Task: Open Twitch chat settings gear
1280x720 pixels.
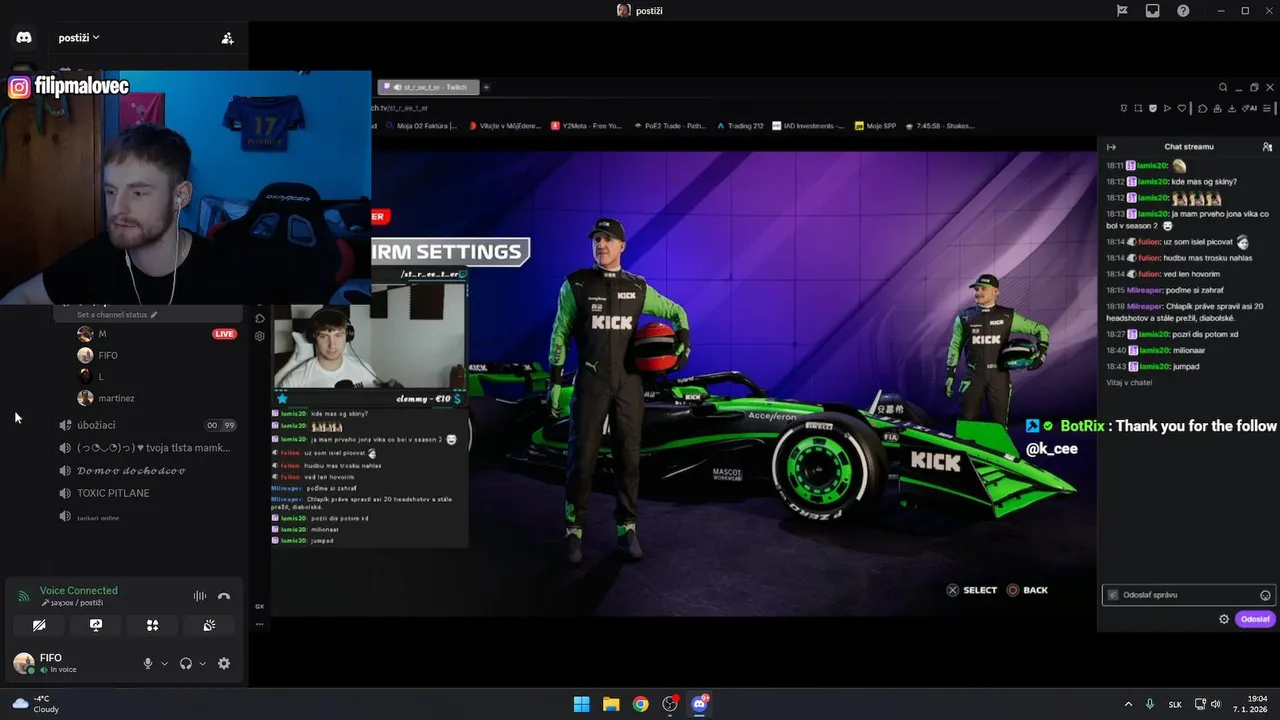Action: 1224,619
